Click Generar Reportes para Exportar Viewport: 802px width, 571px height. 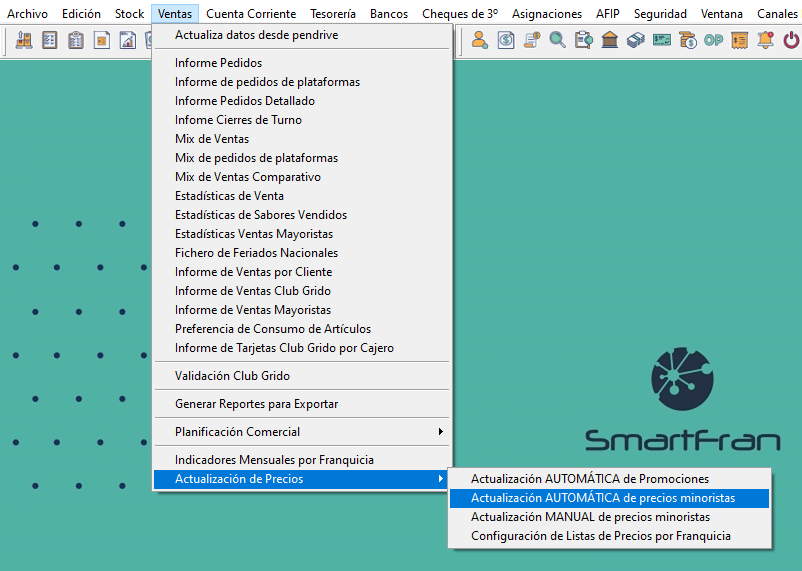(256, 404)
